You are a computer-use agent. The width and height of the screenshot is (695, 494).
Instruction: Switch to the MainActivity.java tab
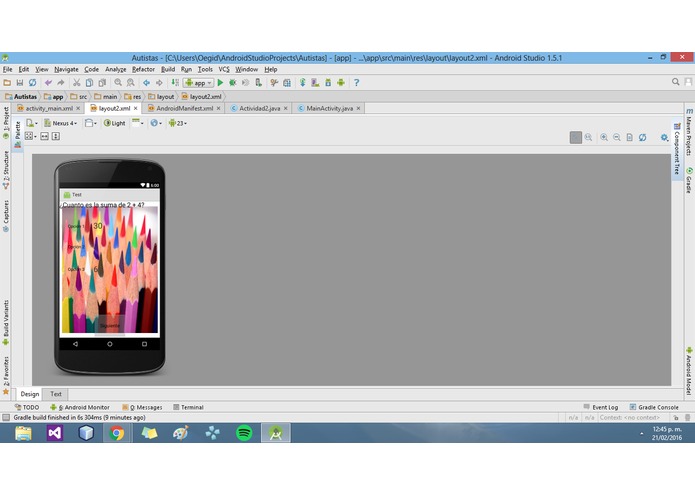point(326,108)
